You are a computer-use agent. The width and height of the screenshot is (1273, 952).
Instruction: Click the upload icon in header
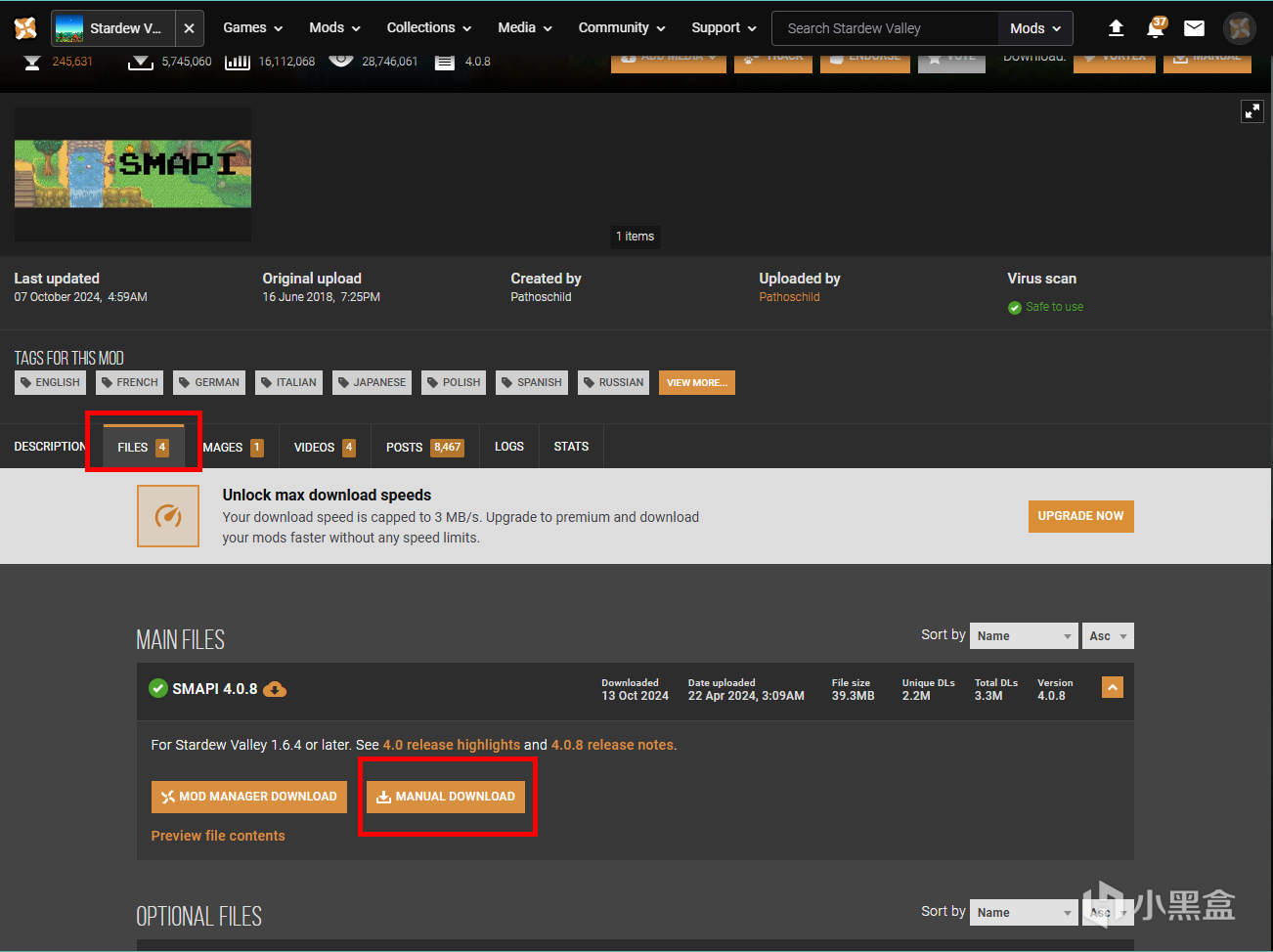pos(1116,28)
